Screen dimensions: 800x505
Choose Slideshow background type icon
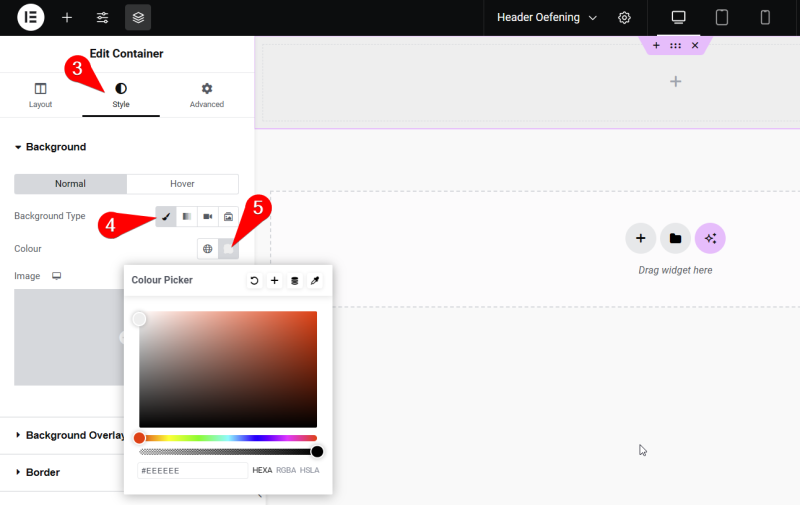(x=229, y=216)
